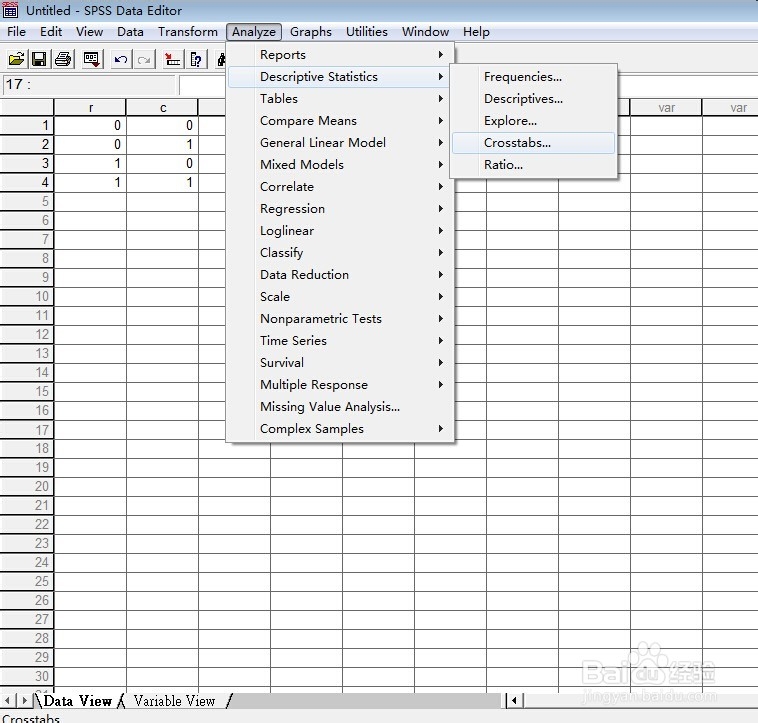758x723 pixels.
Task: Select Ratio from the submenu
Action: pyautogui.click(x=534, y=164)
